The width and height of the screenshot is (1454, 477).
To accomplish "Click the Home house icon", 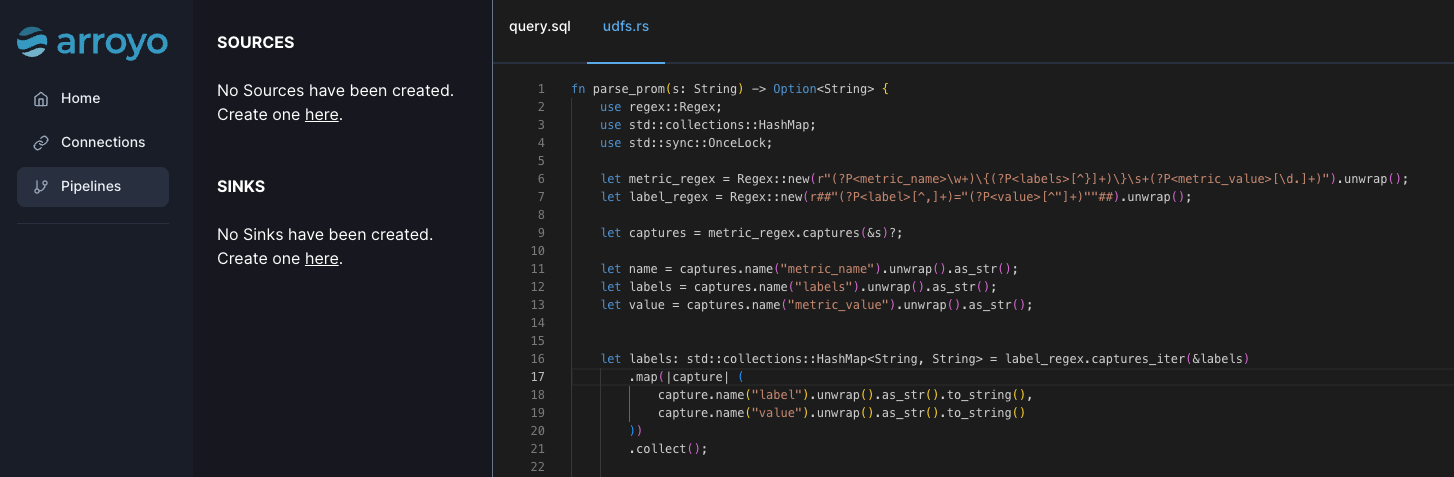I will [x=41, y=99].
